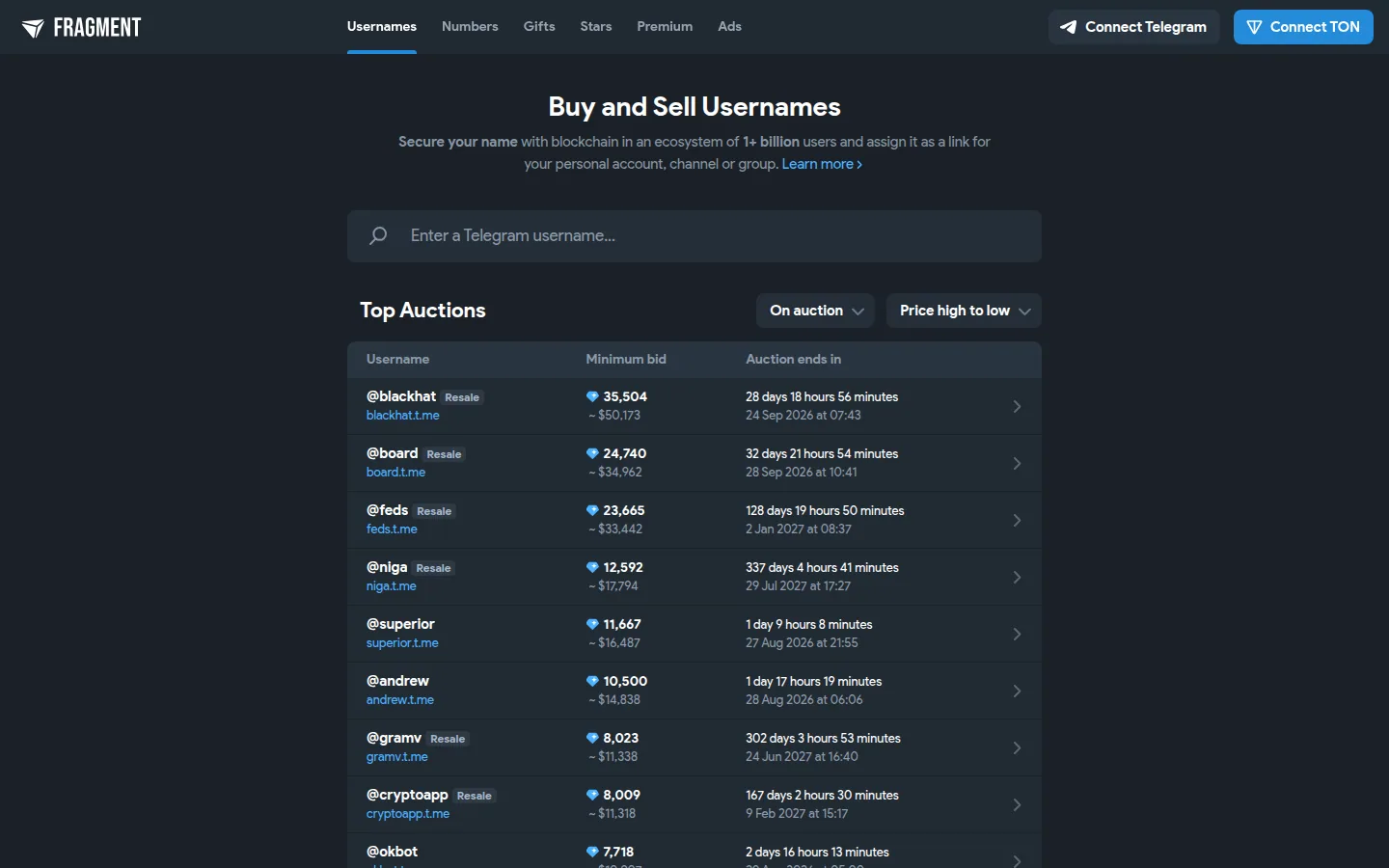Open the @andrew row arrow
This screenshot has width=1389, height=868.
(1017, 691)
